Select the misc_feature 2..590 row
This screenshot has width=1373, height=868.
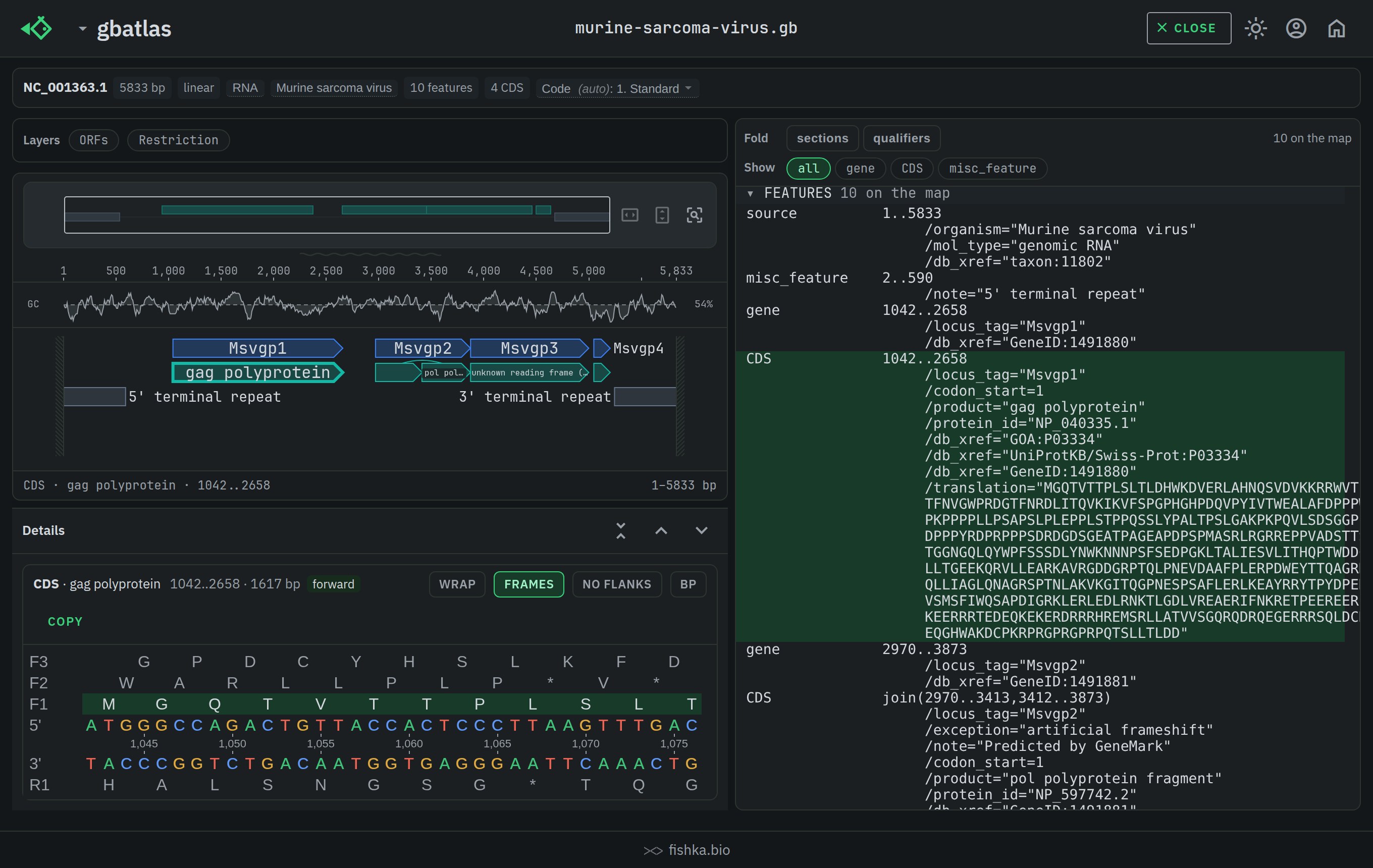(x=1039, y=278)
